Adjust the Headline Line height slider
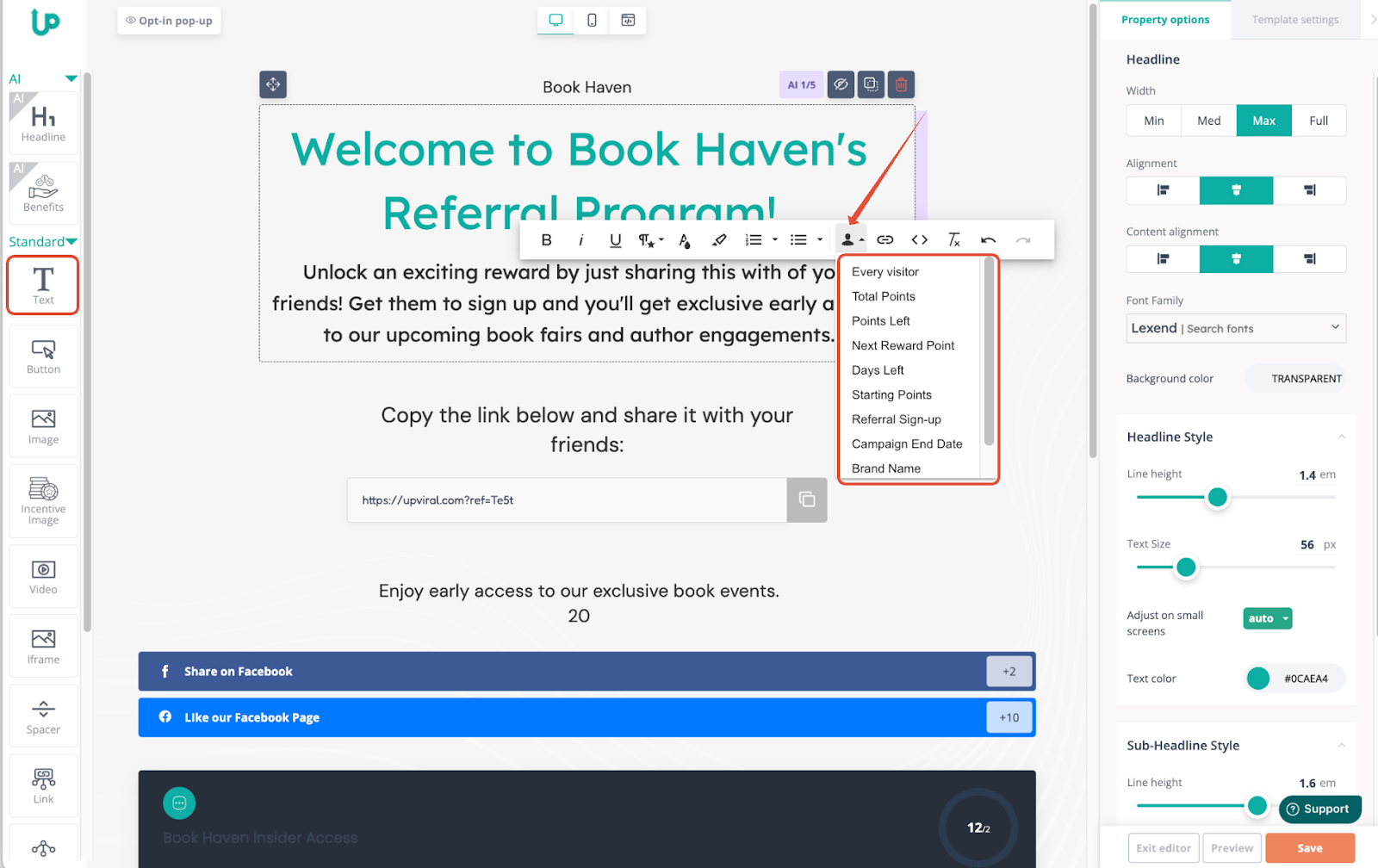The height and width of the screenshot is (868, 1378). (x=1217, y=497)
